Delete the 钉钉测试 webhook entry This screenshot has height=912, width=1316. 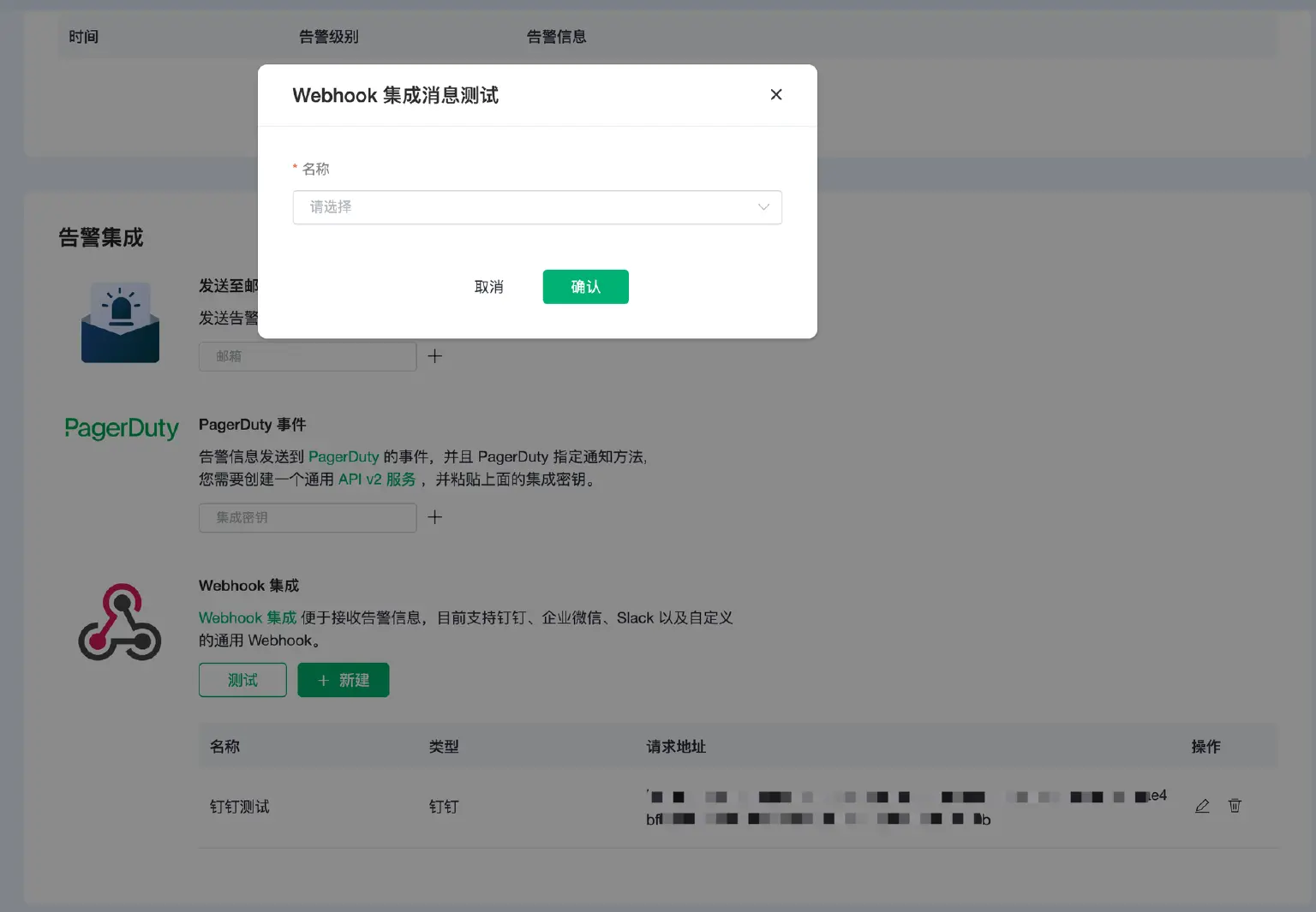1235,806
